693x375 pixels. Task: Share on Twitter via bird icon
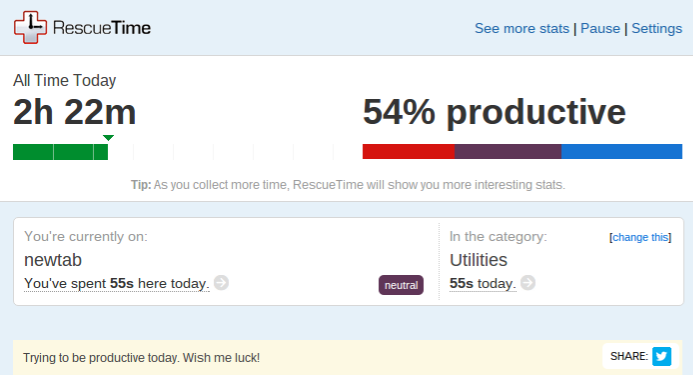(661, 356)
